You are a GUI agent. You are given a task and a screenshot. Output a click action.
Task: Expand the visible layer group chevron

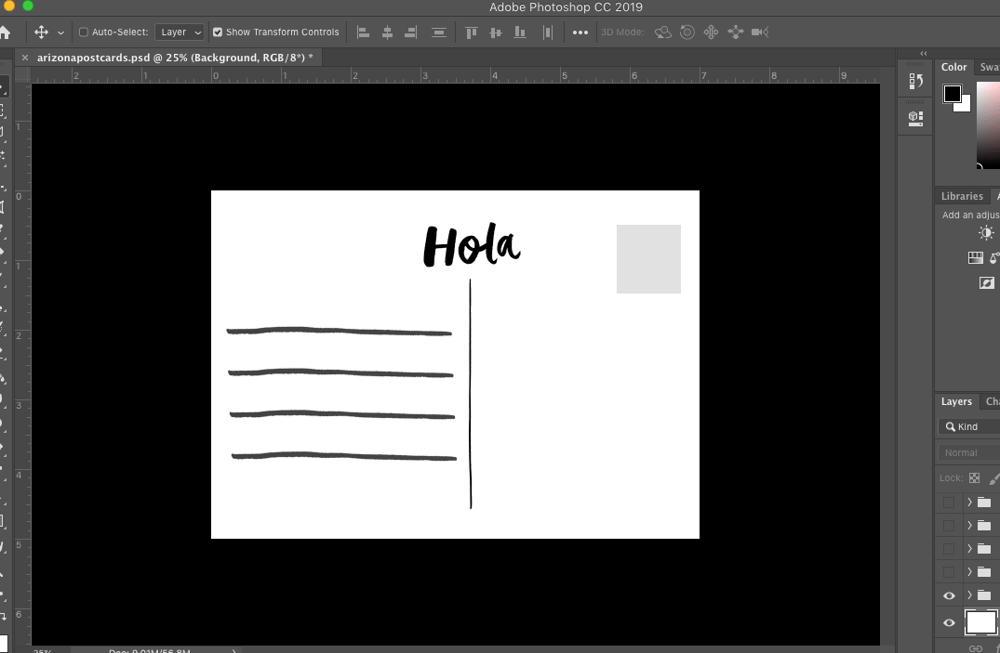pyautogui.click(x=969, y=595)
